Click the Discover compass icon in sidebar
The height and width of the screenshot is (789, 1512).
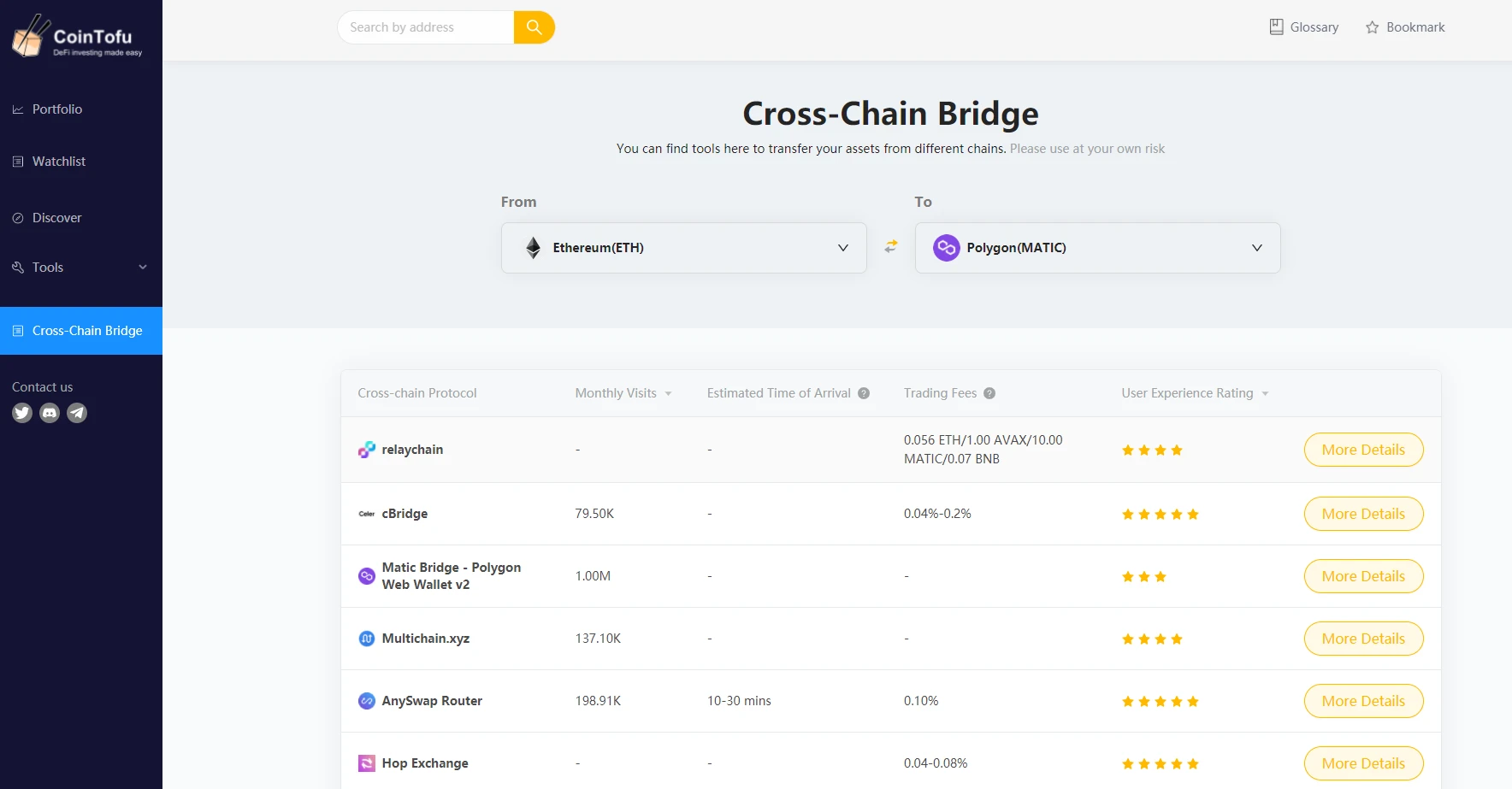(x=18, y=218)
